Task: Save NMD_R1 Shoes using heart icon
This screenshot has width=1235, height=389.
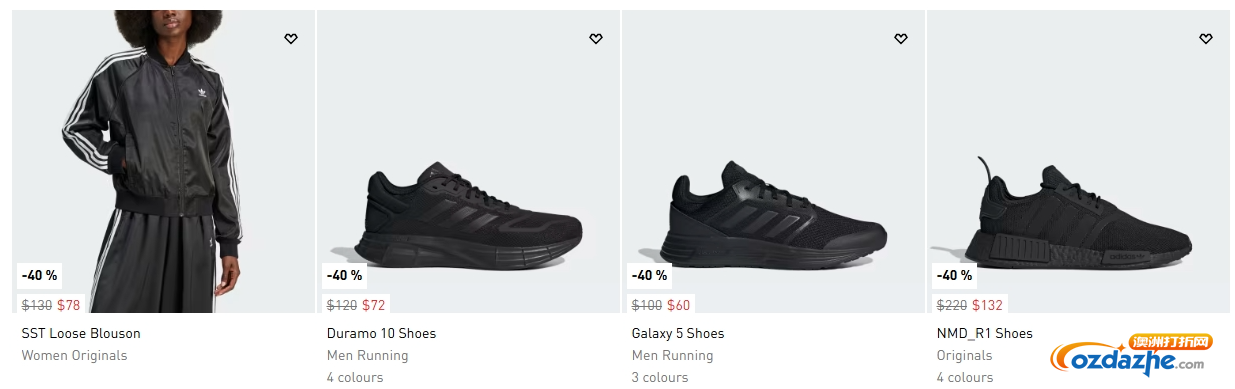Action: [1205, 39]
